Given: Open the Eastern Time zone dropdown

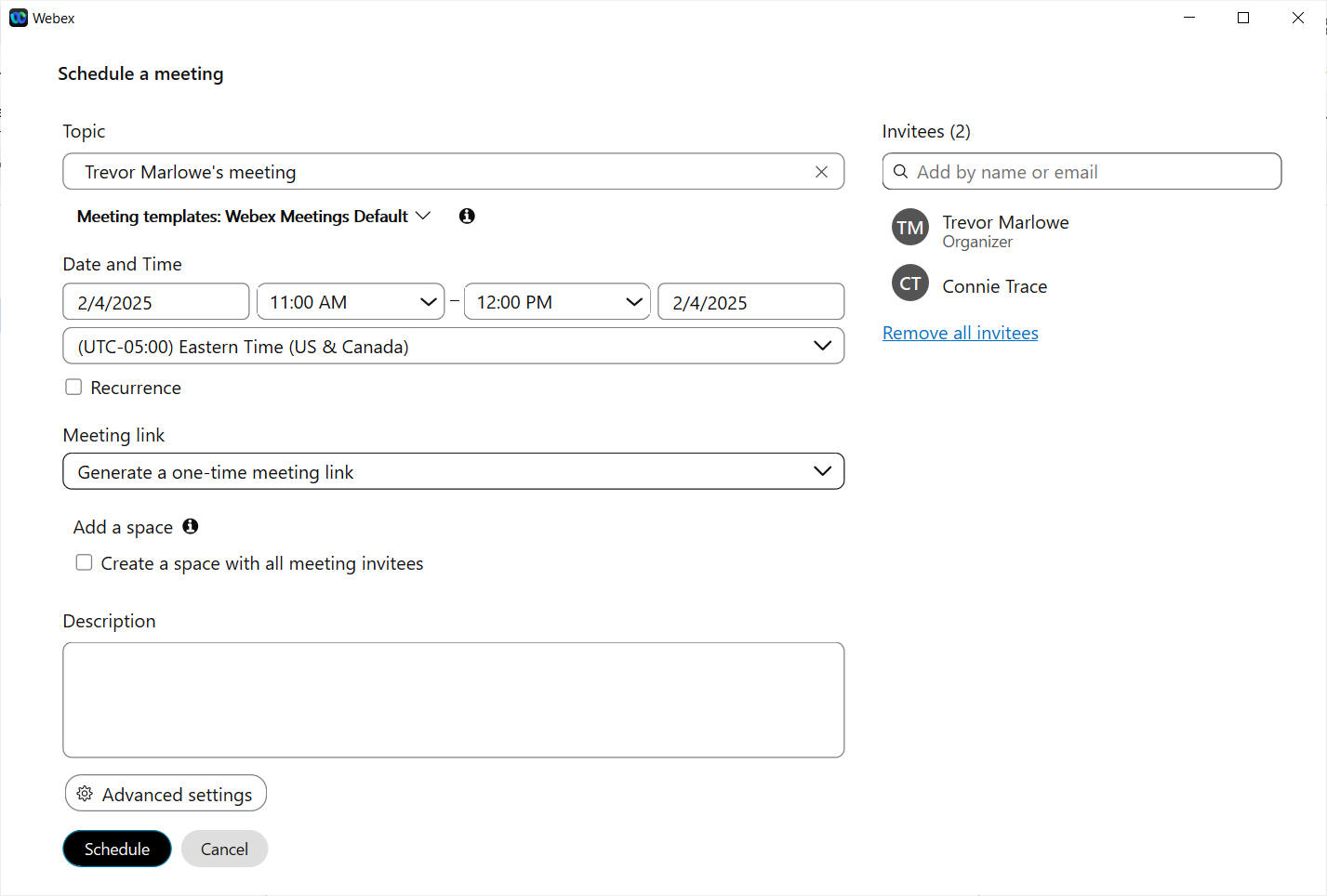Looking at the screenshot, I should tap(454, 346).
